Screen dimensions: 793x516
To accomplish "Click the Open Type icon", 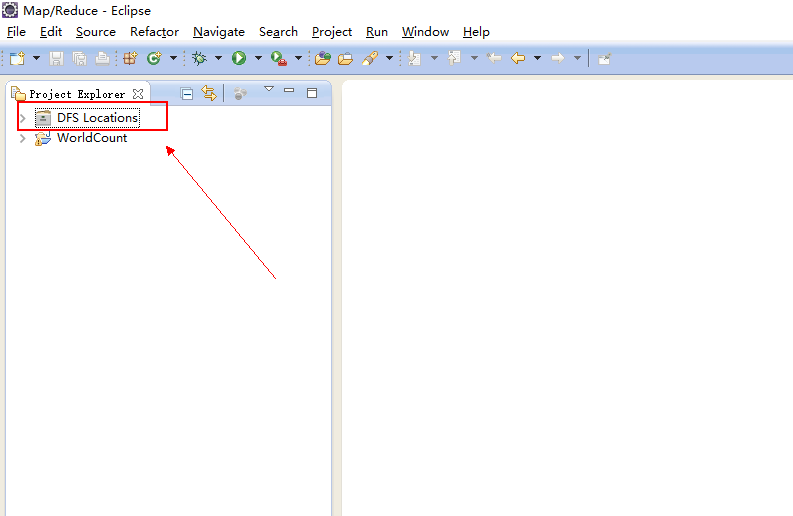I will point(323,59).
